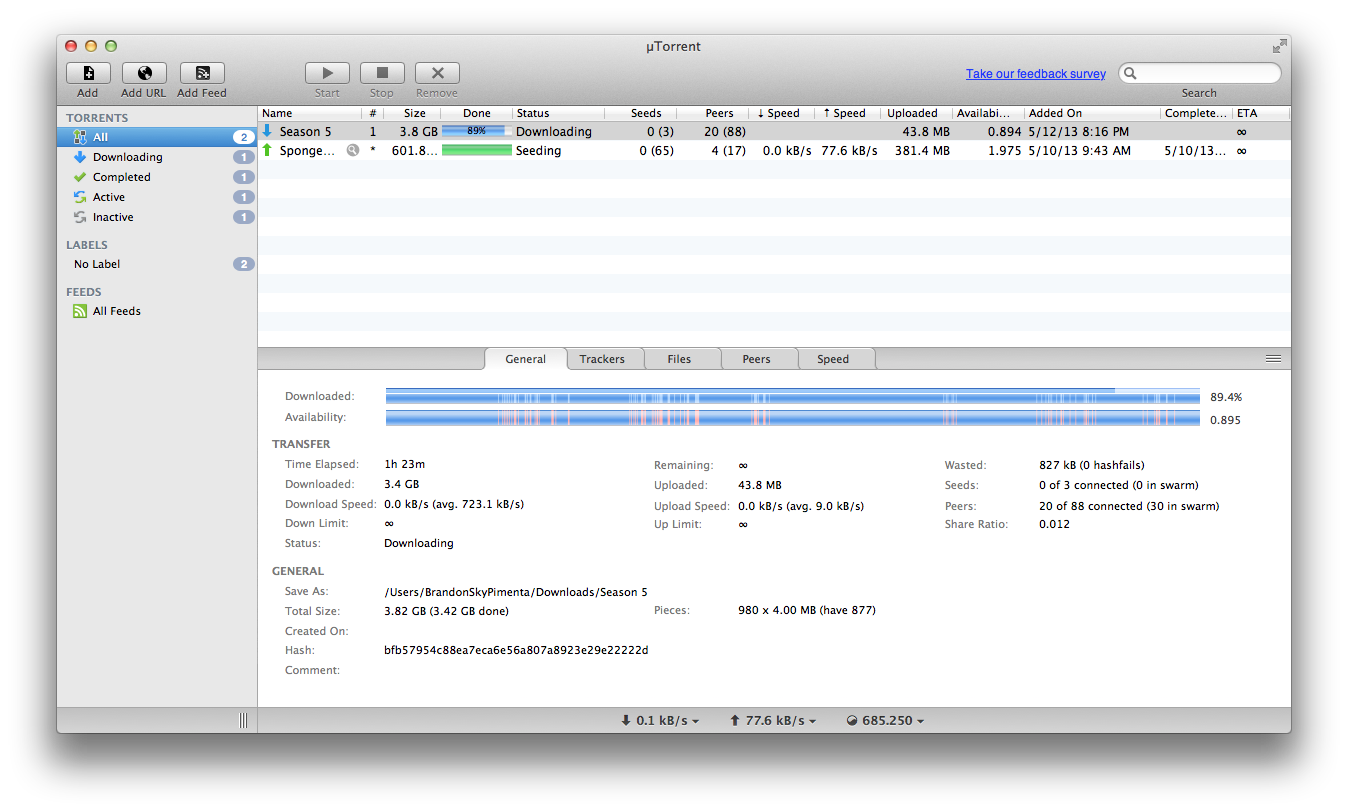
Task: Show Active torrents category
Action: click(157, 197)
